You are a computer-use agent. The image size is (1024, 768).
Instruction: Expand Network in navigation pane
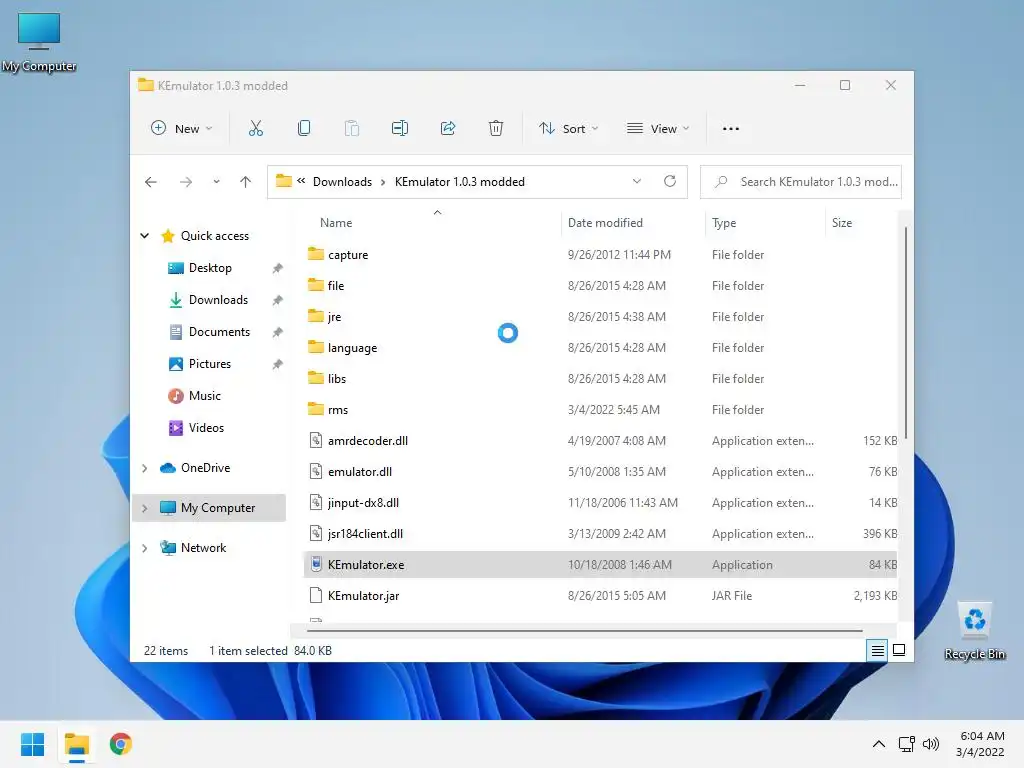[x=145, y=548]
